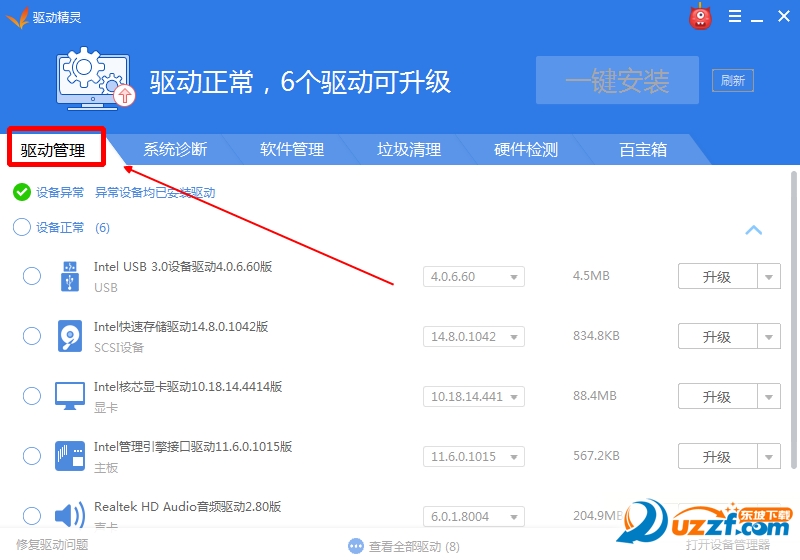Switch to 系统诊断 tab
This screenshot has height=560, width=800.
pos(175,149)
